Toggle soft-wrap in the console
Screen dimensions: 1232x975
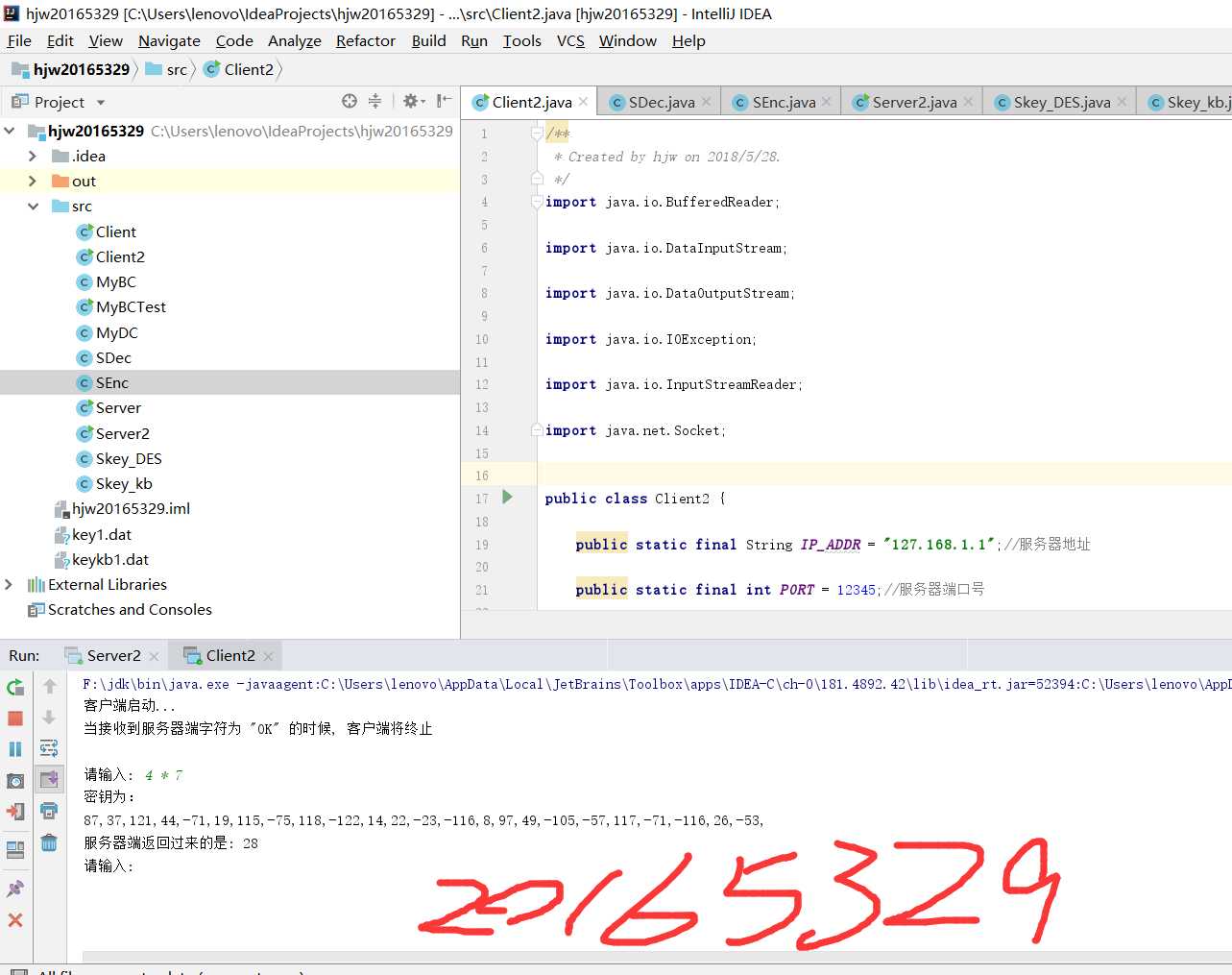click(49, 748)
